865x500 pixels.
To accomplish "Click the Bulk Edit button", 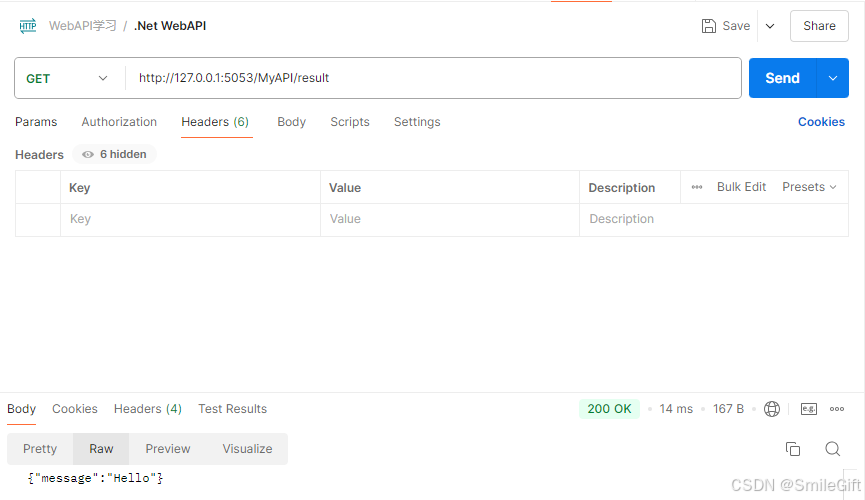I will coord(741,187).
